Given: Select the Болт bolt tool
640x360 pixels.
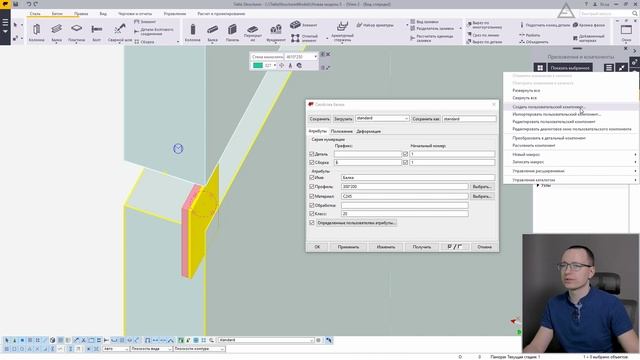Looking at the screenshot, I should (97, 32).
